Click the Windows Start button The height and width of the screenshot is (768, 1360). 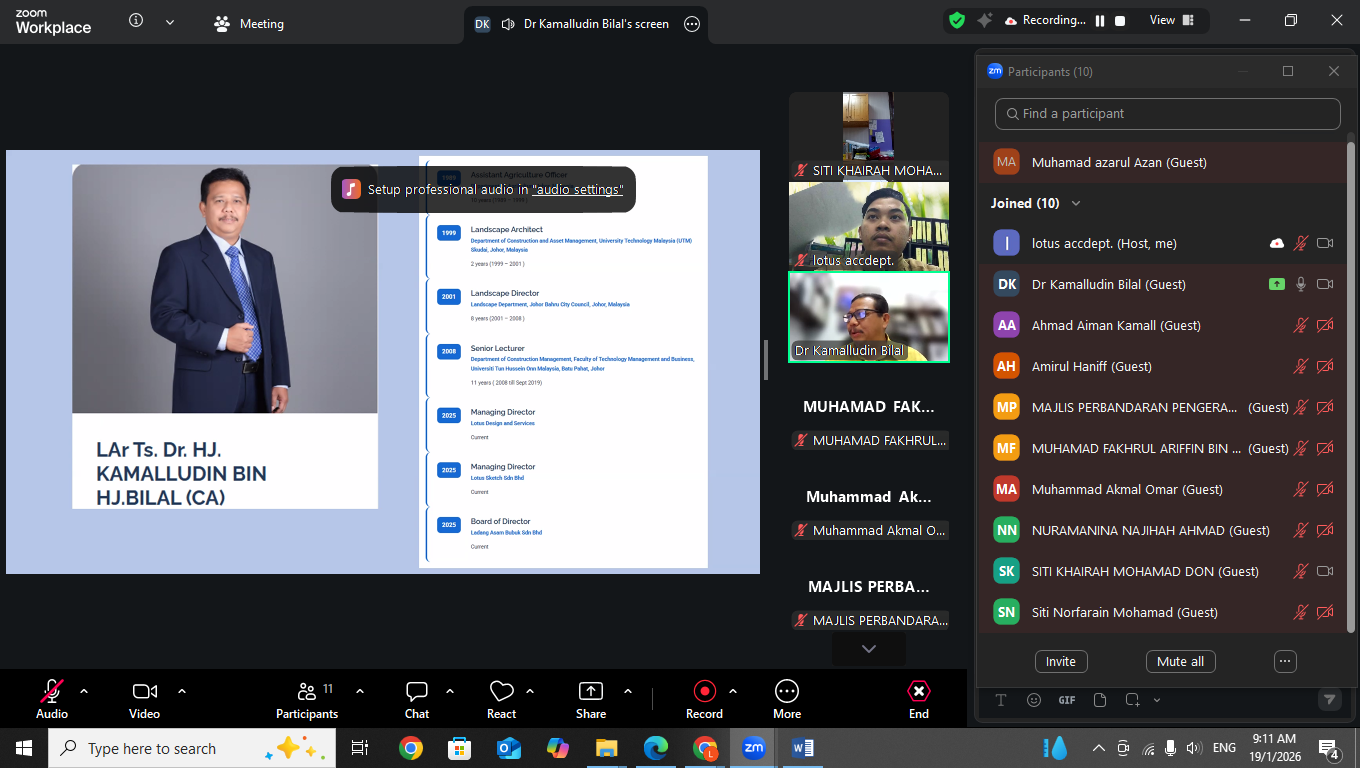click(24, 748)
